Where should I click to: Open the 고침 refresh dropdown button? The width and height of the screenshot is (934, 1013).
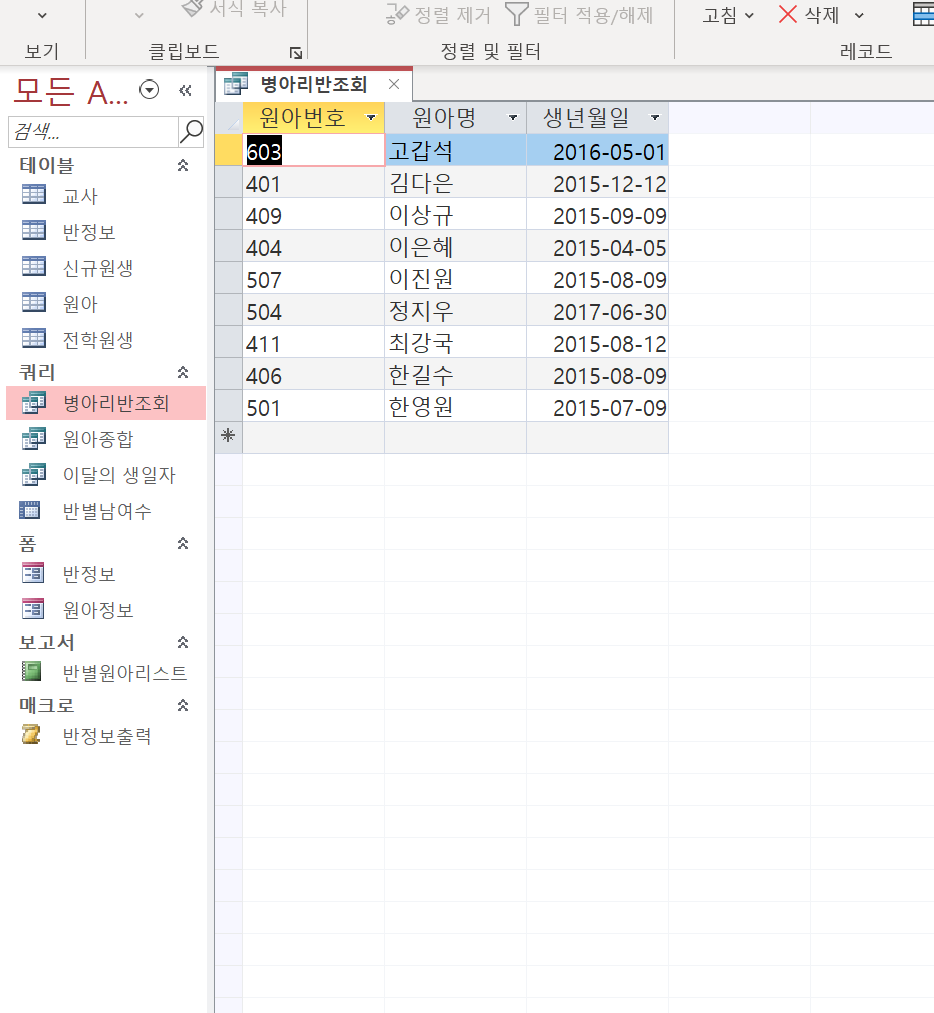point(727,14)
